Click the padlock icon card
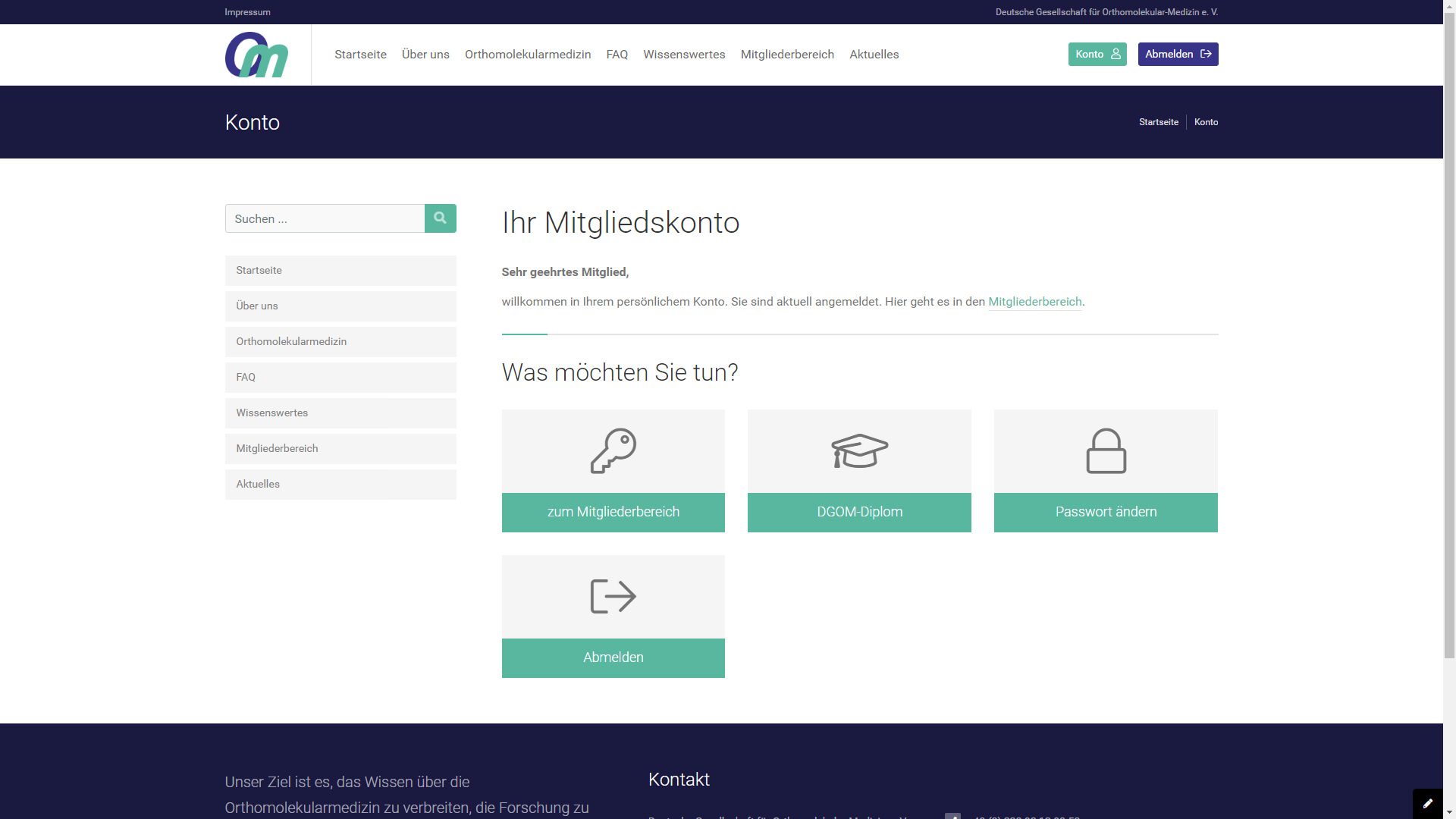The height and width of the screenshot is (819, 1456). [x=1106, y=451]
